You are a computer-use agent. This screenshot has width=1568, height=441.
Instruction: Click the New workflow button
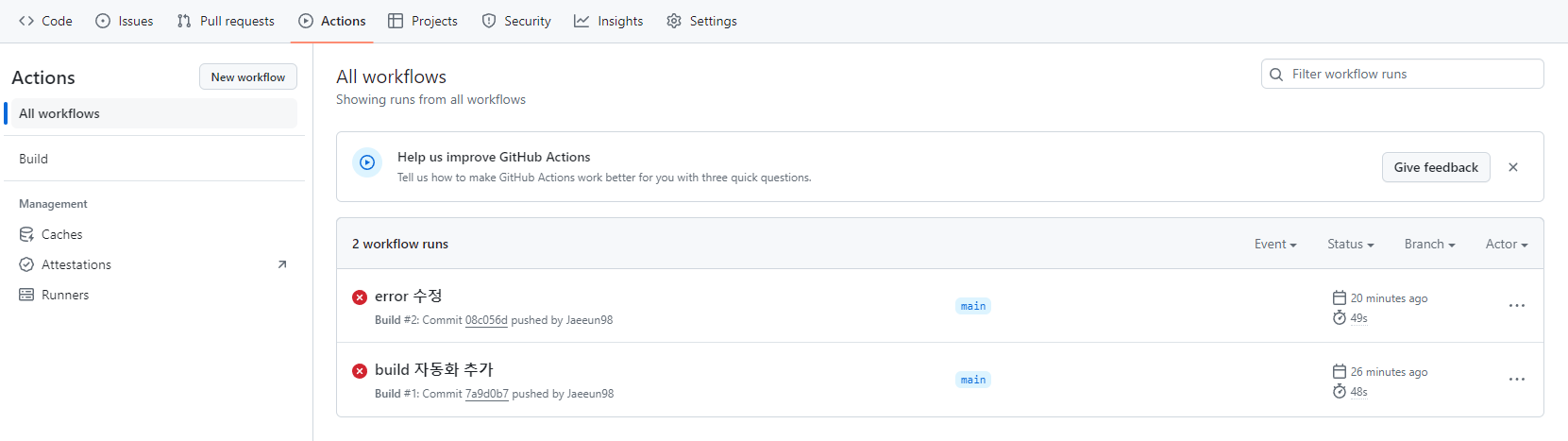tap(248, 76)
